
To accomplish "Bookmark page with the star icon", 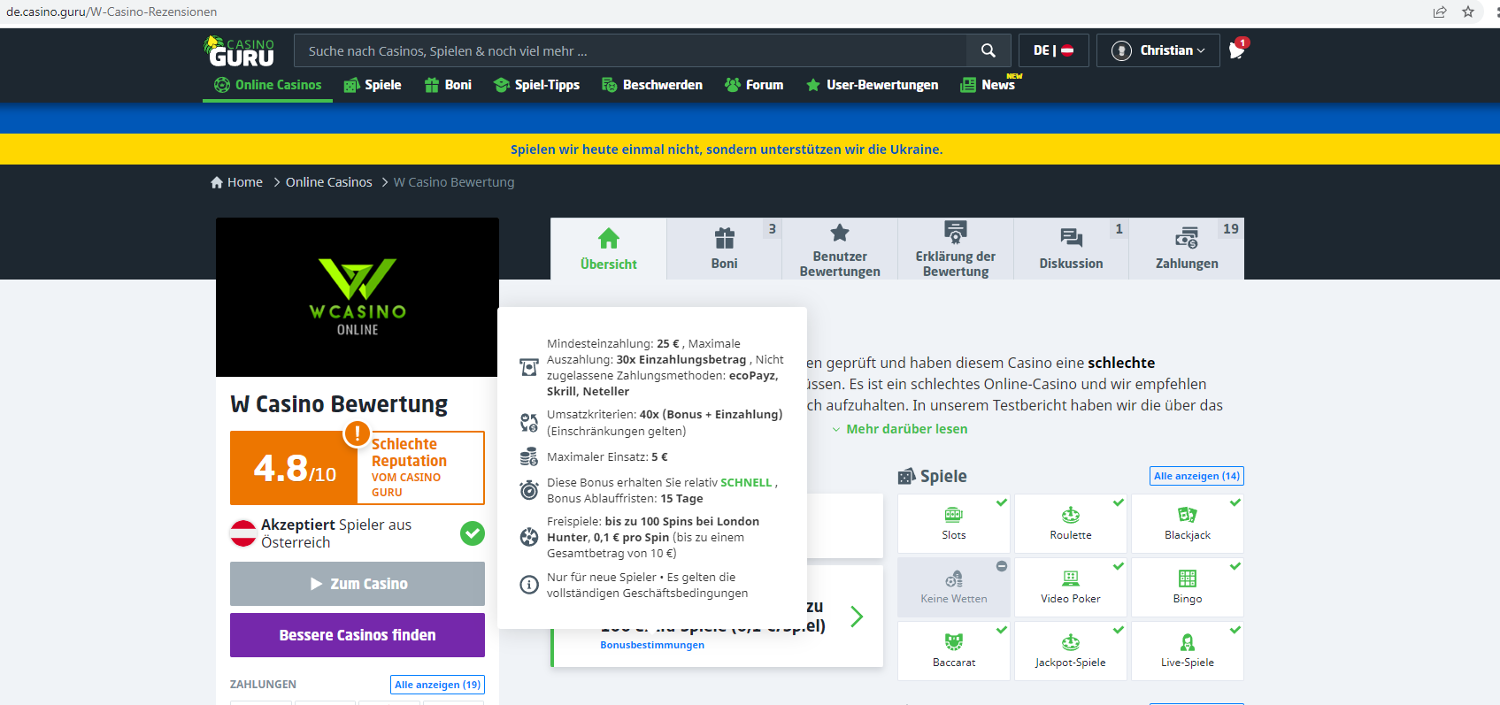I will 1468,12.
